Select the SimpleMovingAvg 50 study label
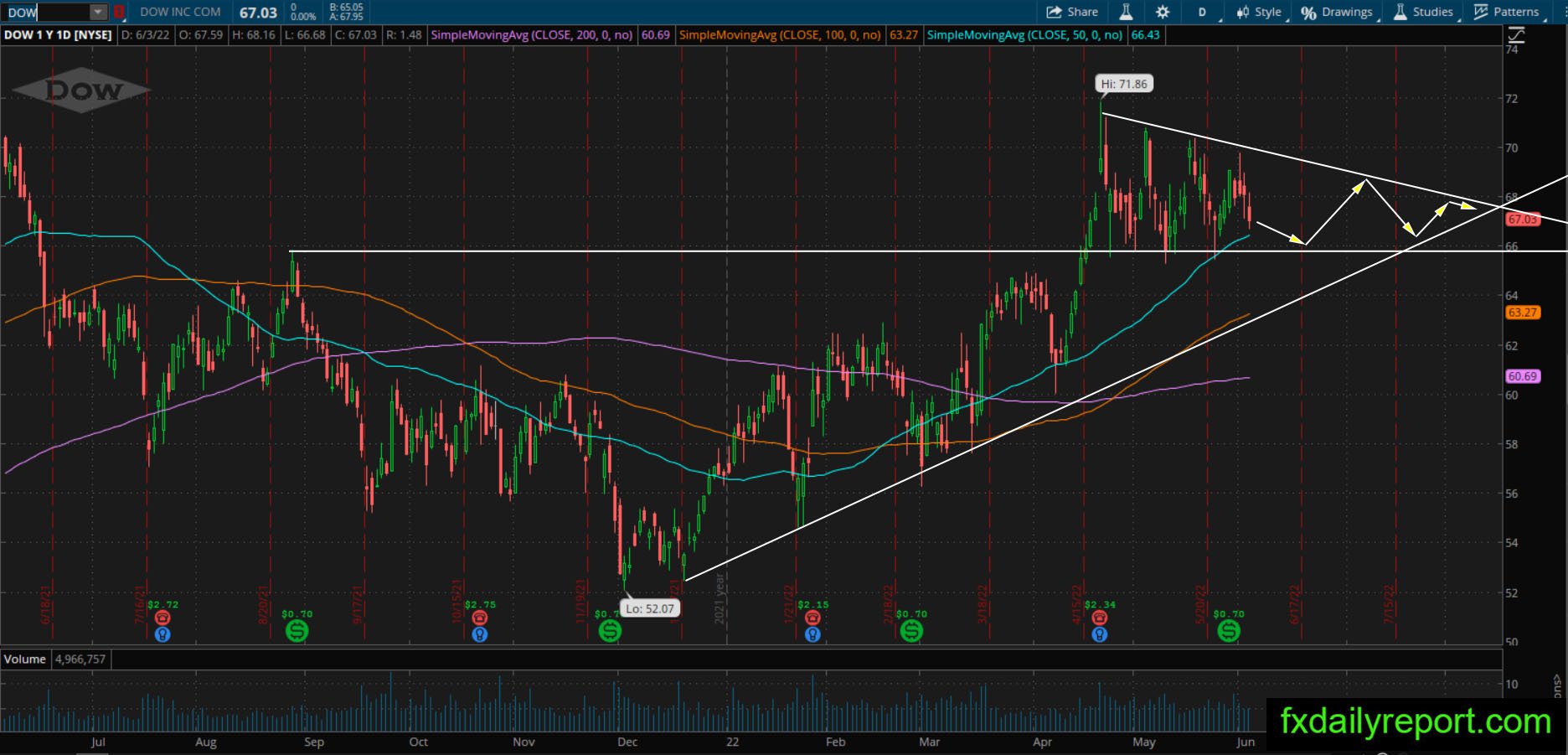The height and width of the screenshot is (755, 1568). (x=1024, y=35)
